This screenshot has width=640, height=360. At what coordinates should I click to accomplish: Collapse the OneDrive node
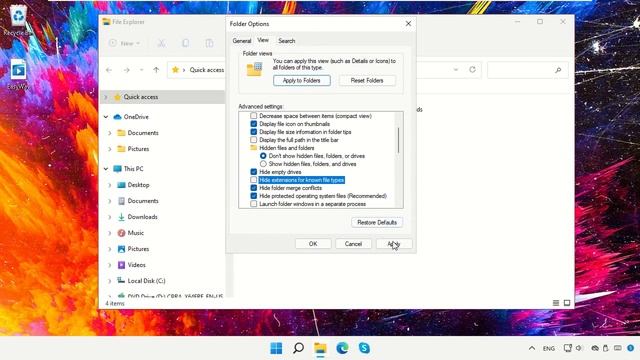coord(106,117)
